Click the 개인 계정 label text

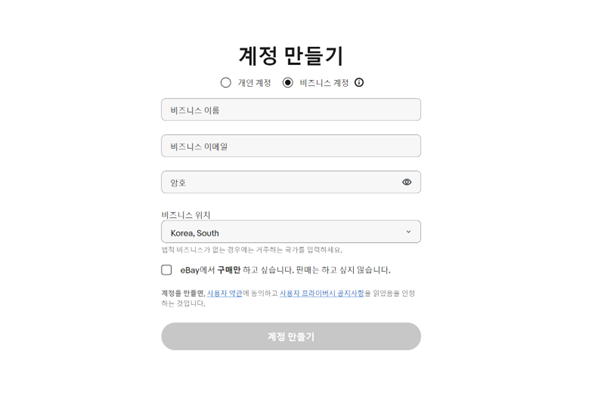coord(254,83)
